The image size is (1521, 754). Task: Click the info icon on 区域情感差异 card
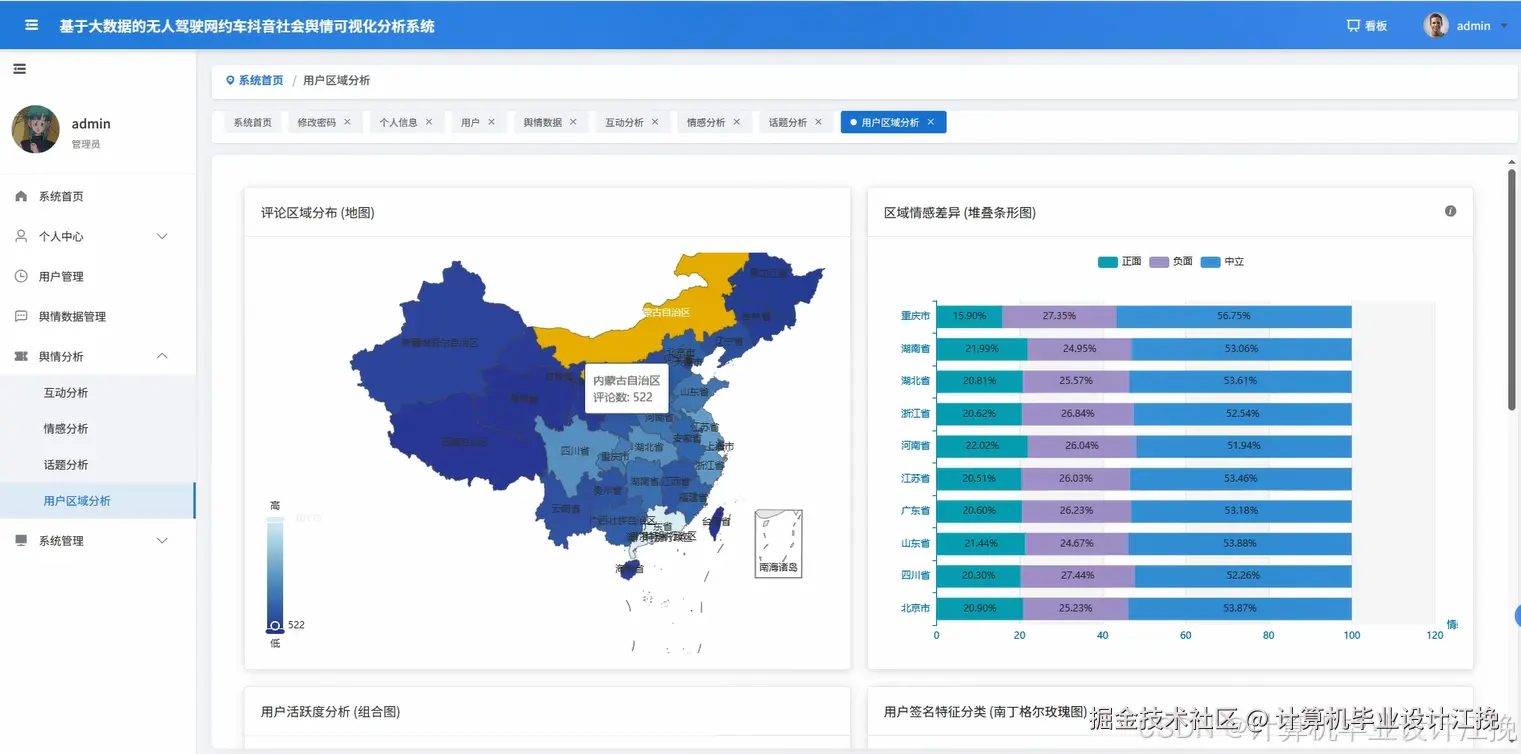click(x=1450, y=211)
